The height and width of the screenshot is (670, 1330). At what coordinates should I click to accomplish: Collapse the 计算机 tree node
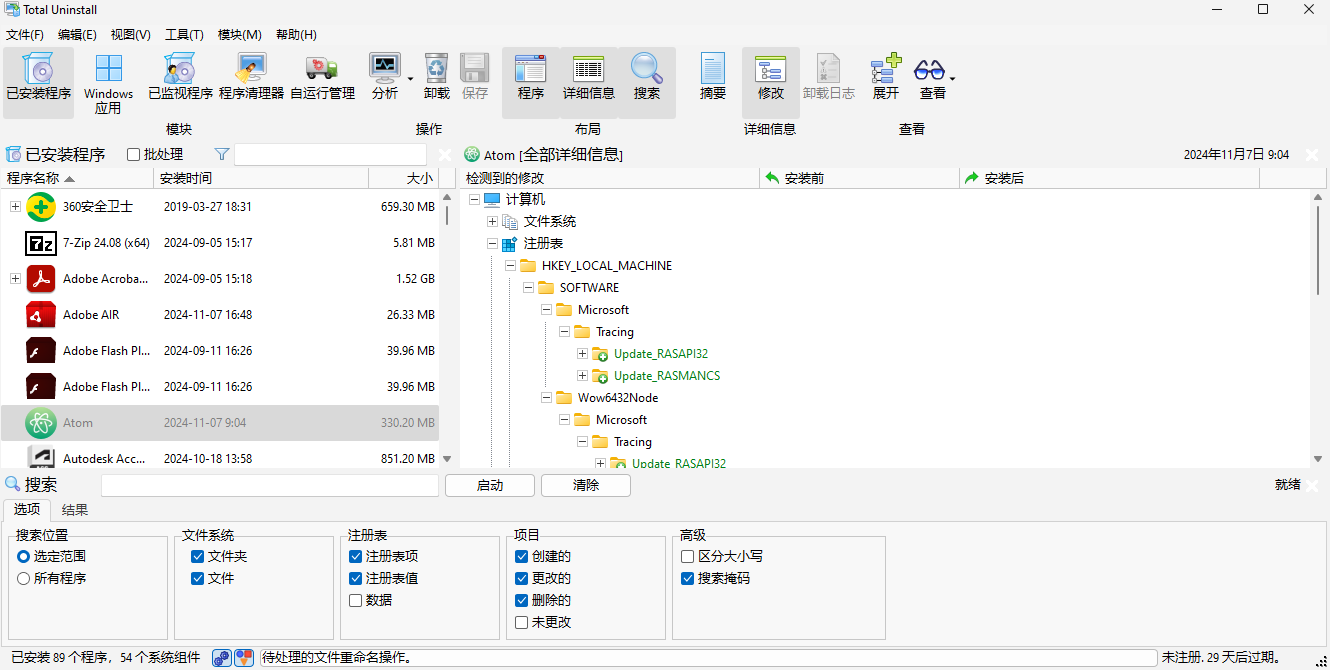(x=474, y=200)
